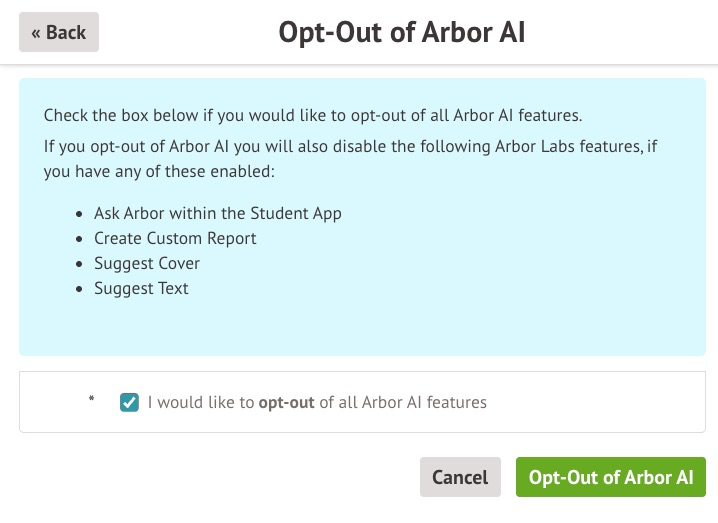Click the bullet before 'Suggest Text'
The width and height of the screenshot is (718, 523).
pyautogui.click(x=80, y=289)
